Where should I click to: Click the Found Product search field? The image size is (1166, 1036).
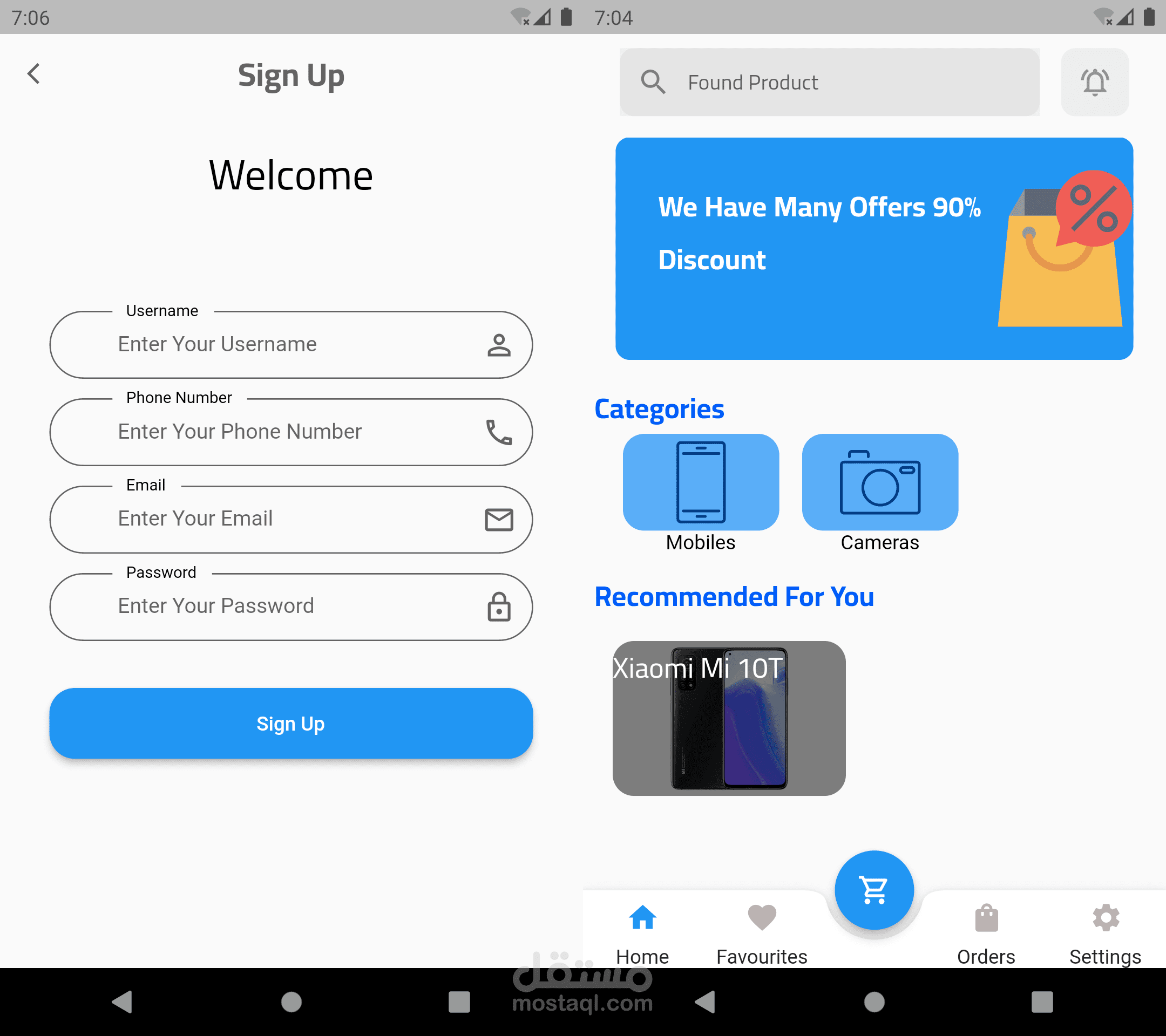(830, 82)
